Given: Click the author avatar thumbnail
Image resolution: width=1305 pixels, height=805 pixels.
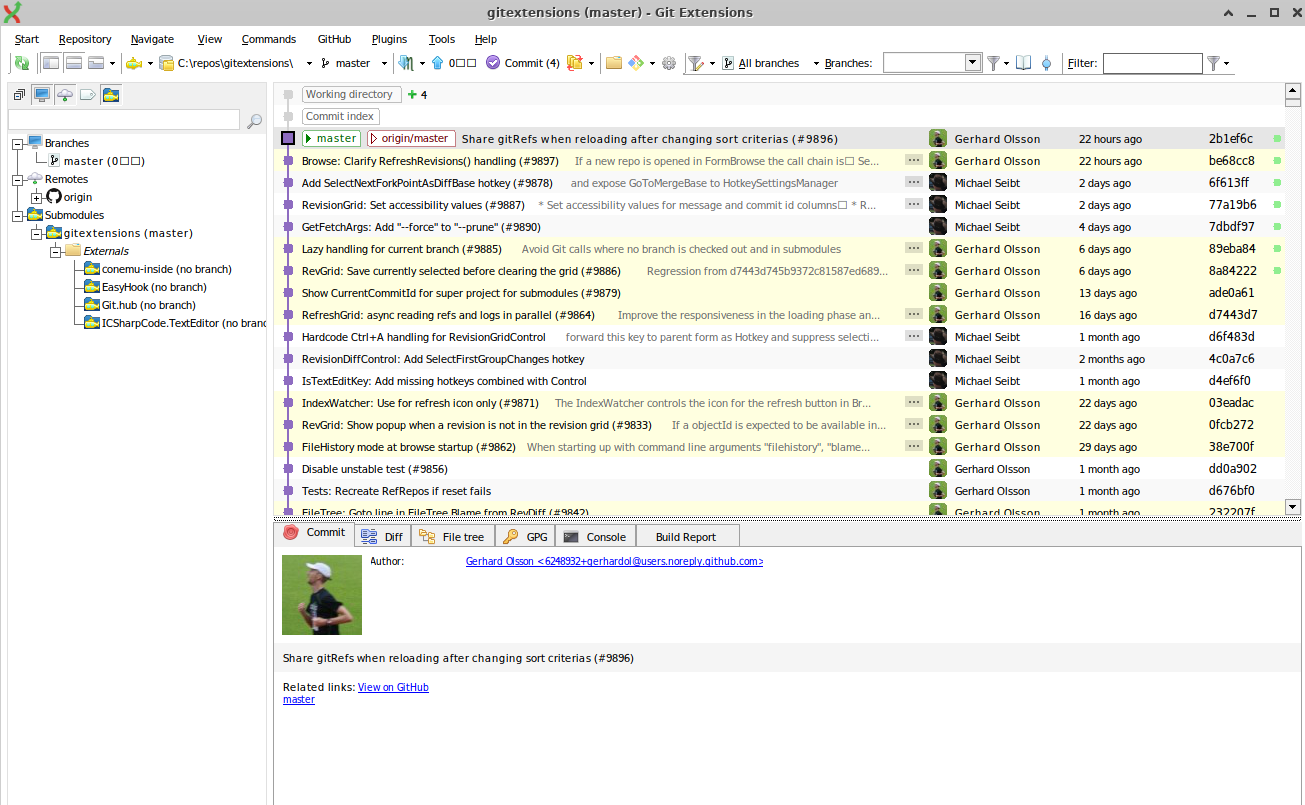Looking at the screenshot, I should 321,594.
